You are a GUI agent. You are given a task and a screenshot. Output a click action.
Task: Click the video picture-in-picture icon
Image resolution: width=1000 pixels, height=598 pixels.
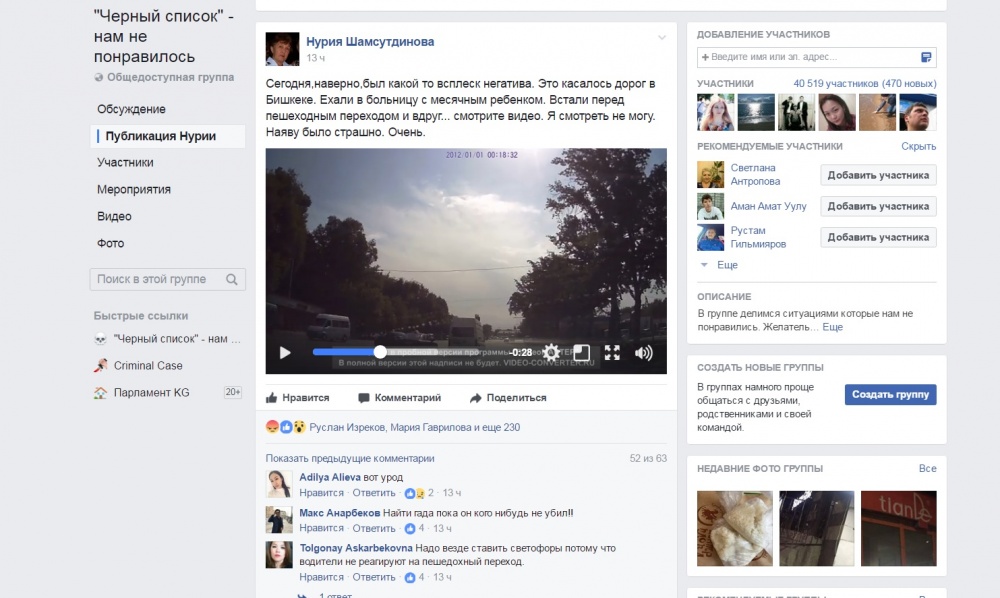(582, 353)
